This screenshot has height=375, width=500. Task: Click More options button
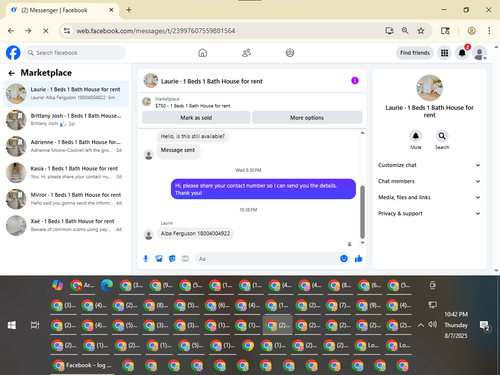pos(307,118)
